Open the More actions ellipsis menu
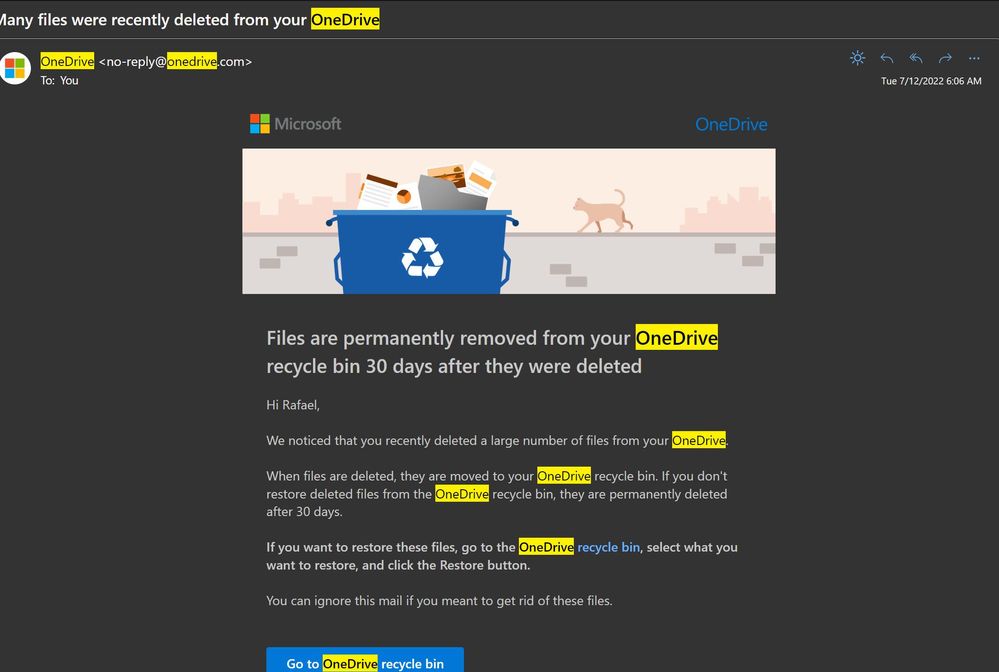Viewport: 999px width, 672px height. pos(974,58)
